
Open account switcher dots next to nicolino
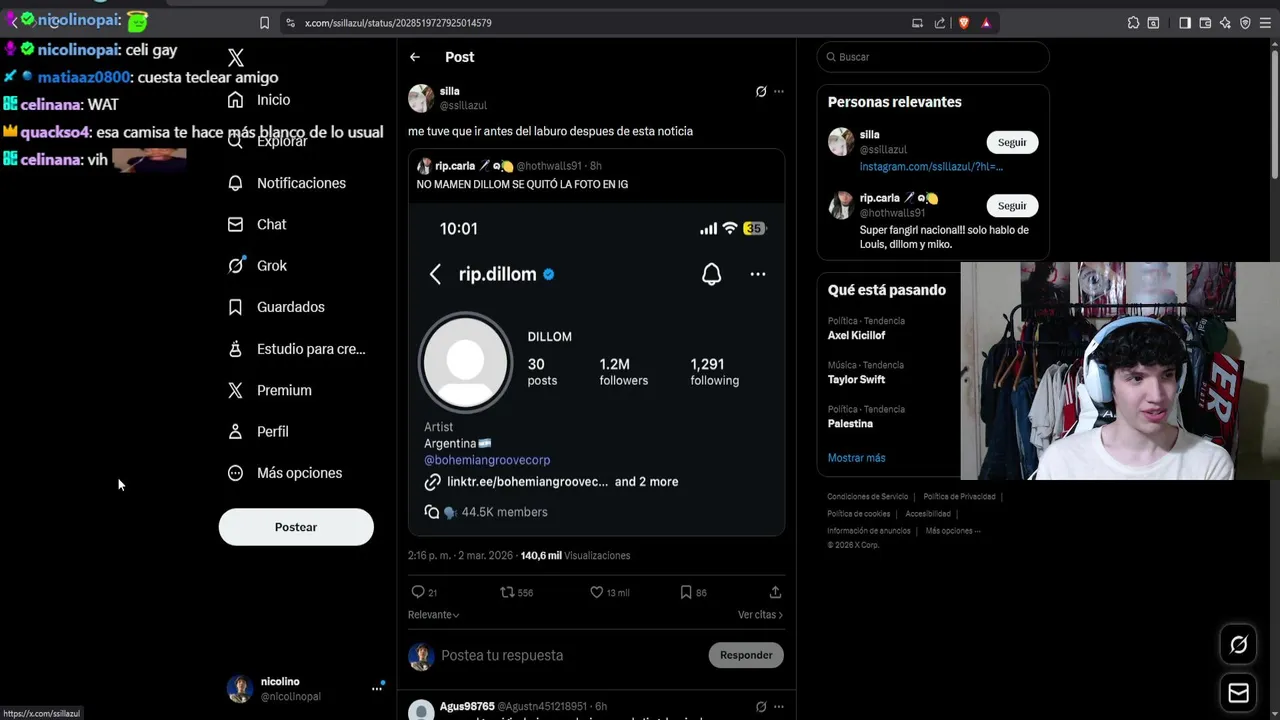pyautogui.click(x=377, y=688)
